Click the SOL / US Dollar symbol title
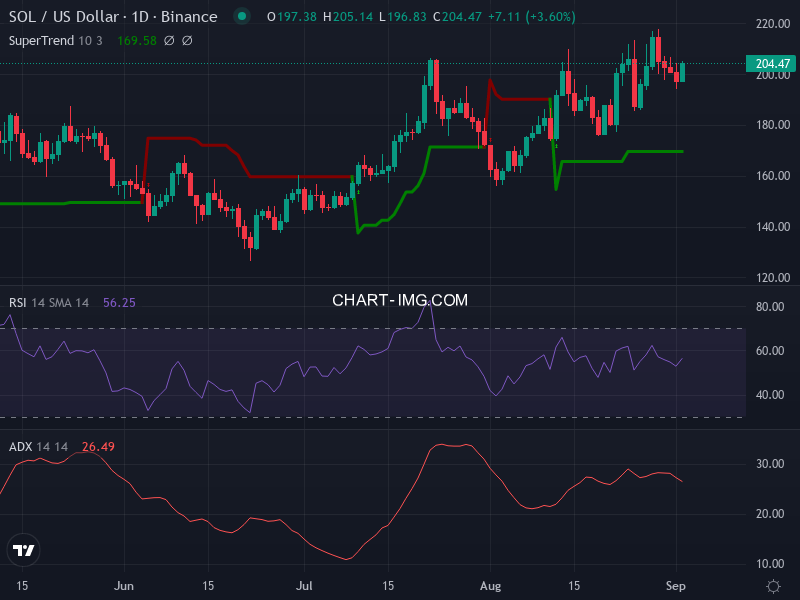The width and height of the screenshot is (800, 600). 112,17
